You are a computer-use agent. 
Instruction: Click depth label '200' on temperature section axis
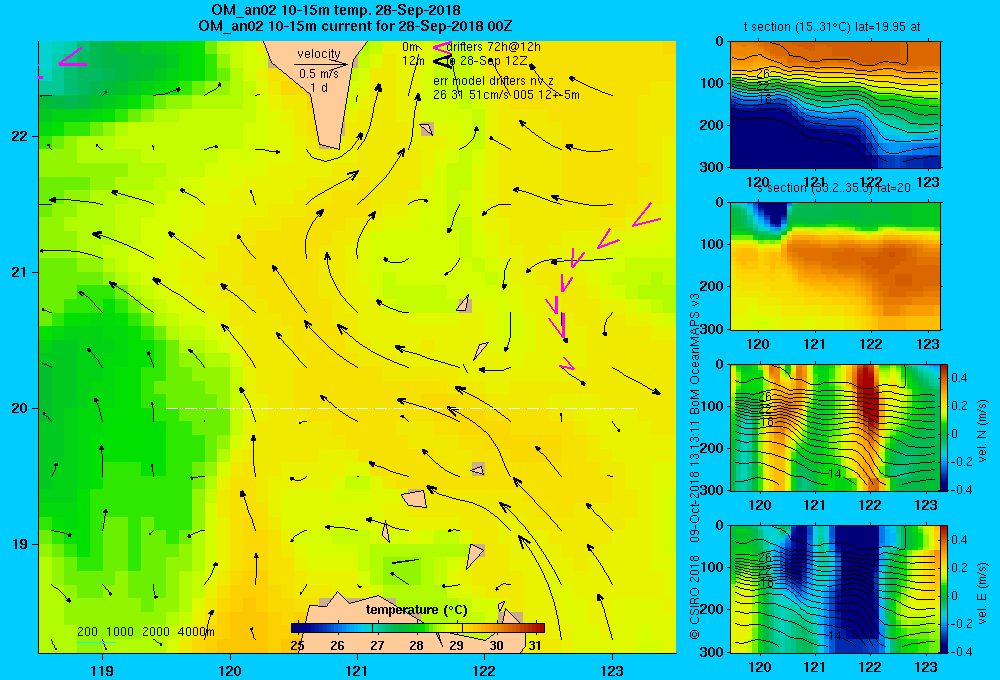pos(713,125)
